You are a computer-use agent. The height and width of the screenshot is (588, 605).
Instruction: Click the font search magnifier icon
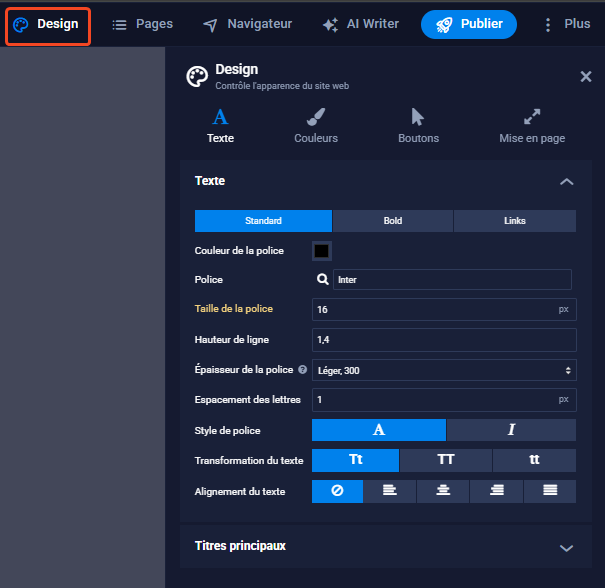(x=323, y=280)
